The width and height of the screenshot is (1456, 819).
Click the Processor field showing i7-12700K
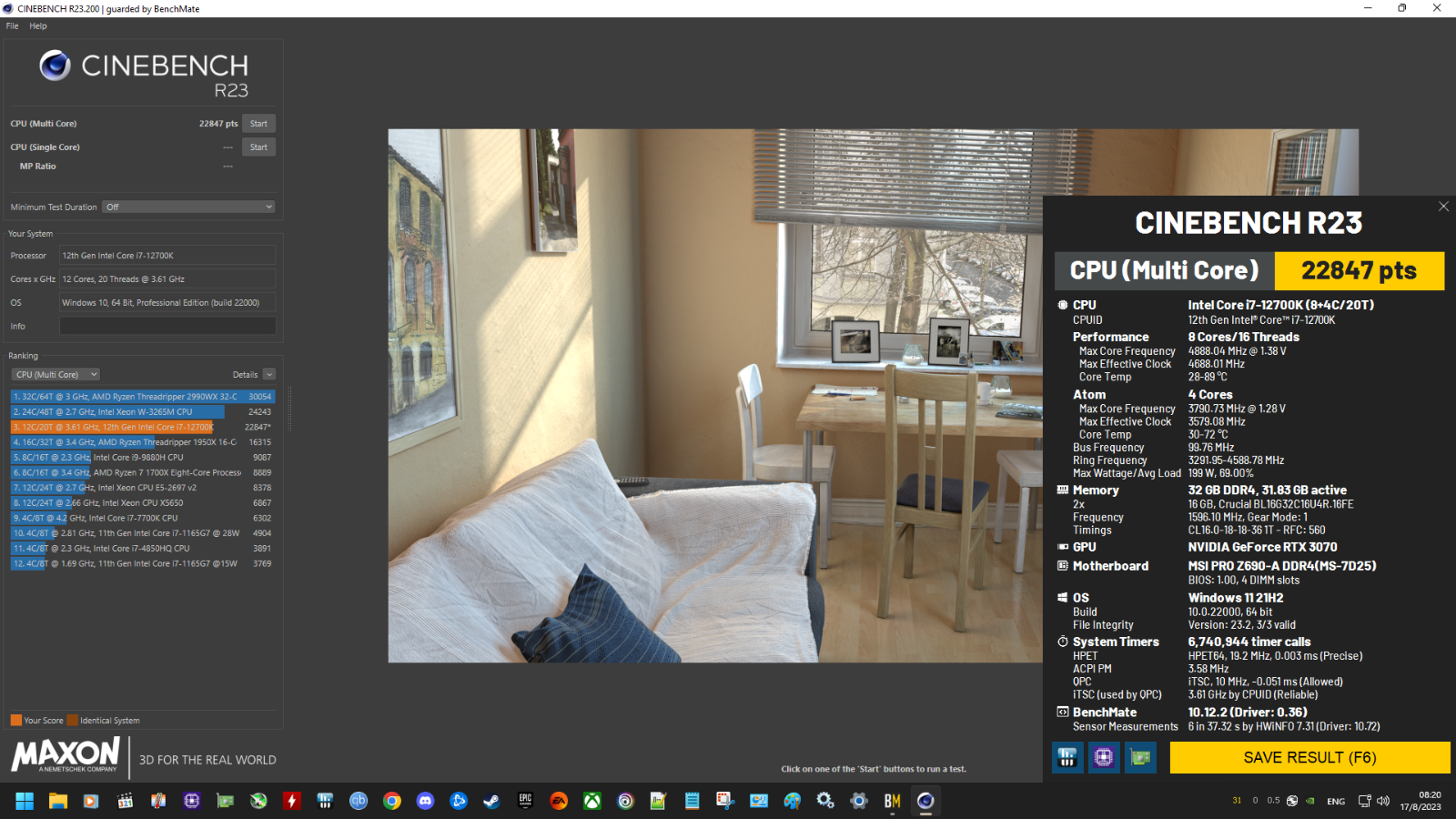pyautogui.click(x=167, y=256)
